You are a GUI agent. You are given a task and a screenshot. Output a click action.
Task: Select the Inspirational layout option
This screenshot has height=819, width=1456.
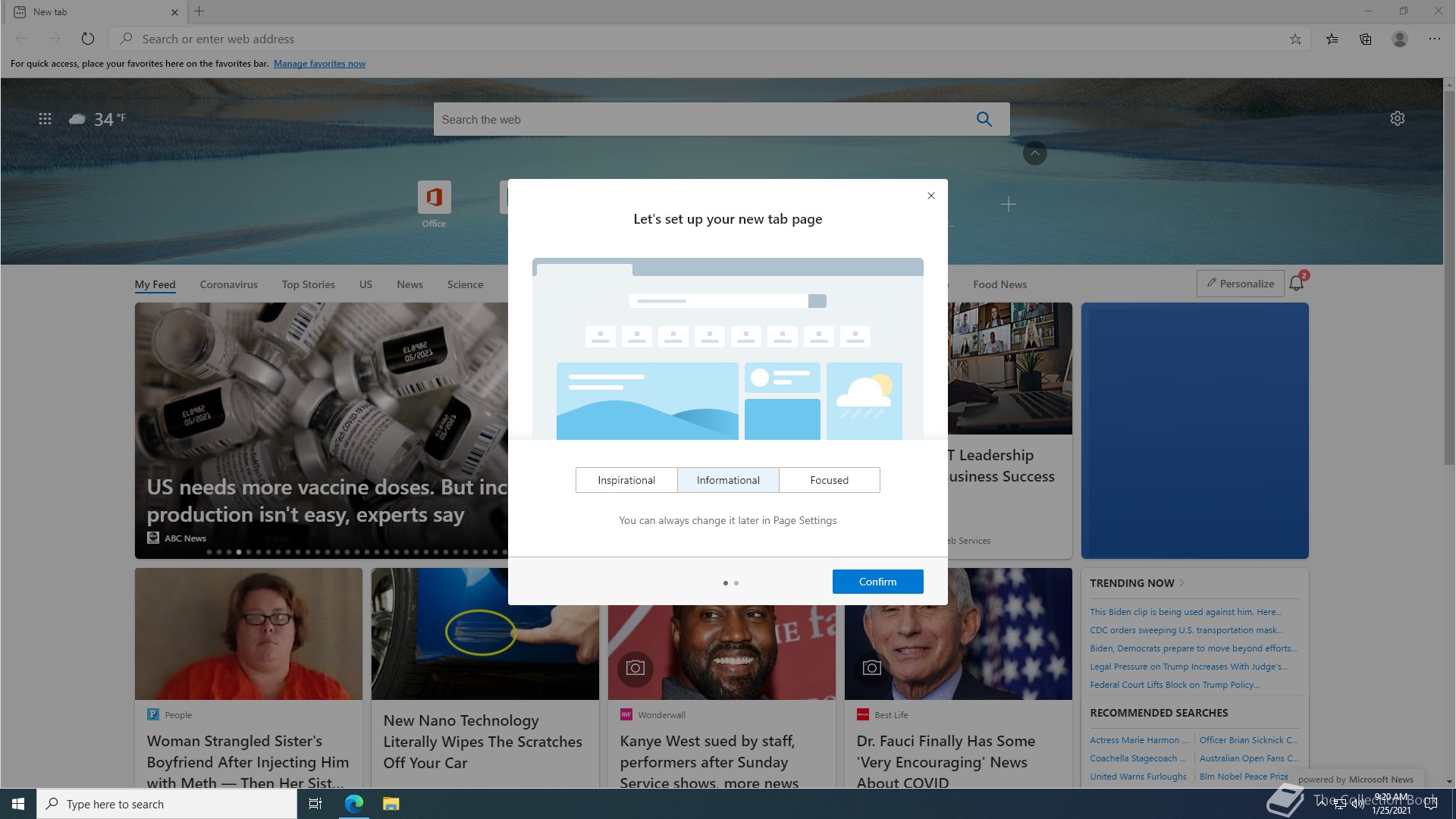pos(626,480)
